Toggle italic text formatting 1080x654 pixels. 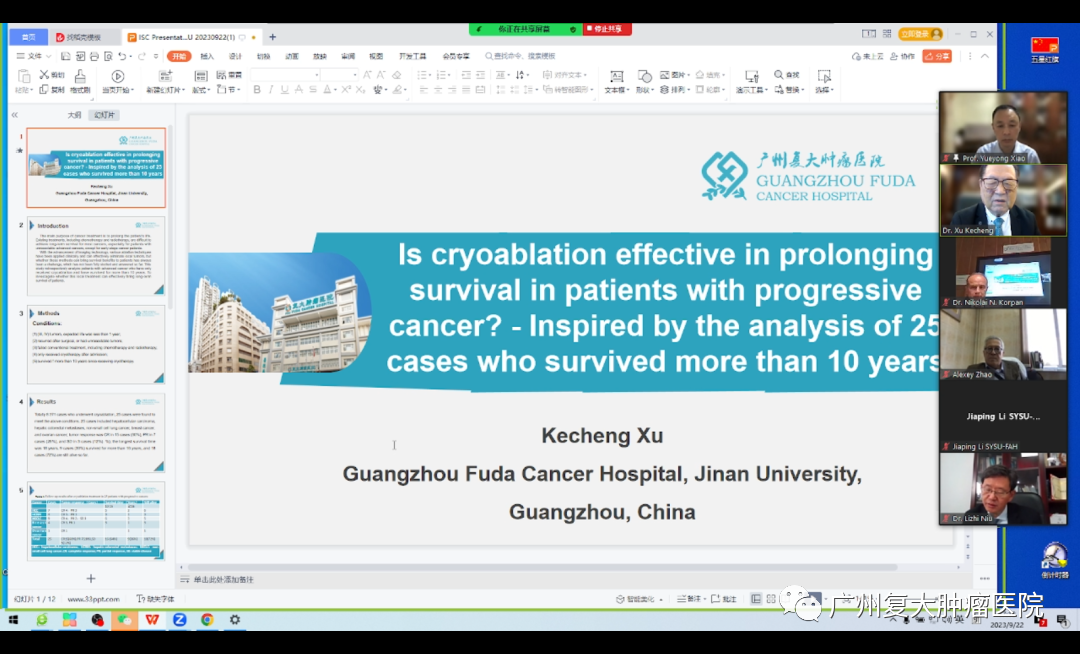coord(271,90)
